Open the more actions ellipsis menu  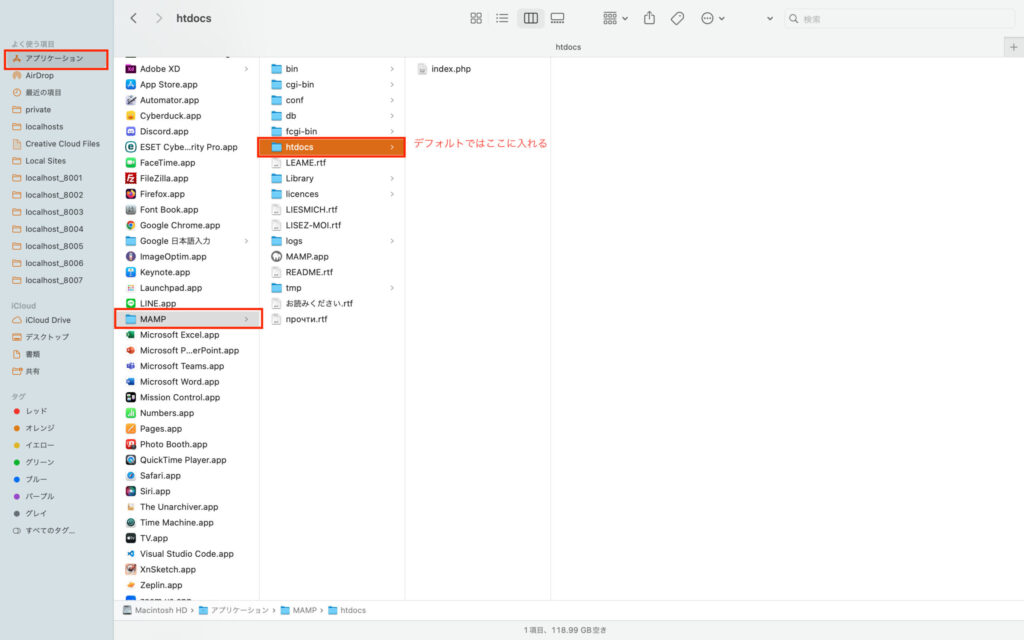pyautogui.click(x=712, y=18)
